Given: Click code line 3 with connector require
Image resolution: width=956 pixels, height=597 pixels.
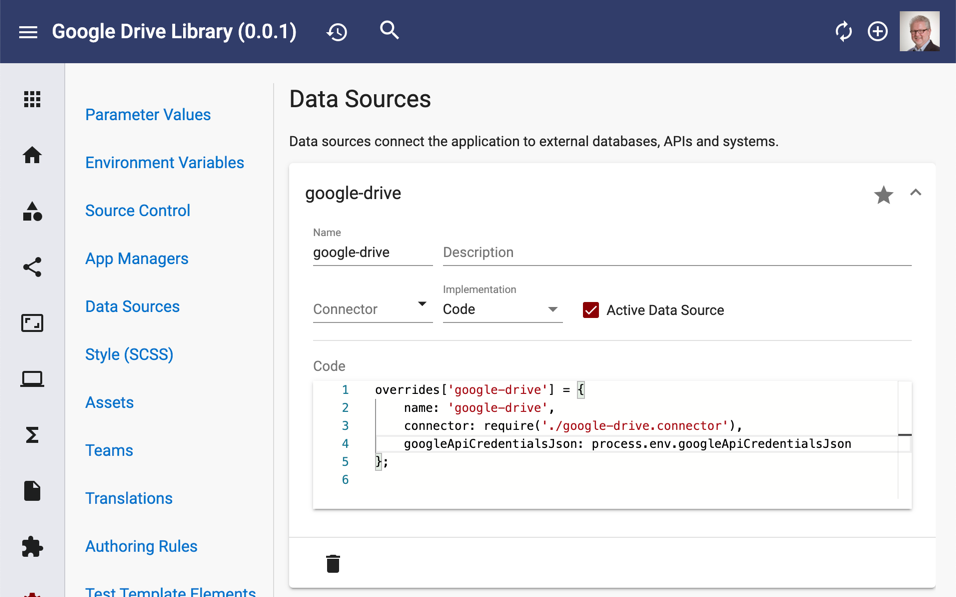Looking at the screenshot, I should pos(573,426).
